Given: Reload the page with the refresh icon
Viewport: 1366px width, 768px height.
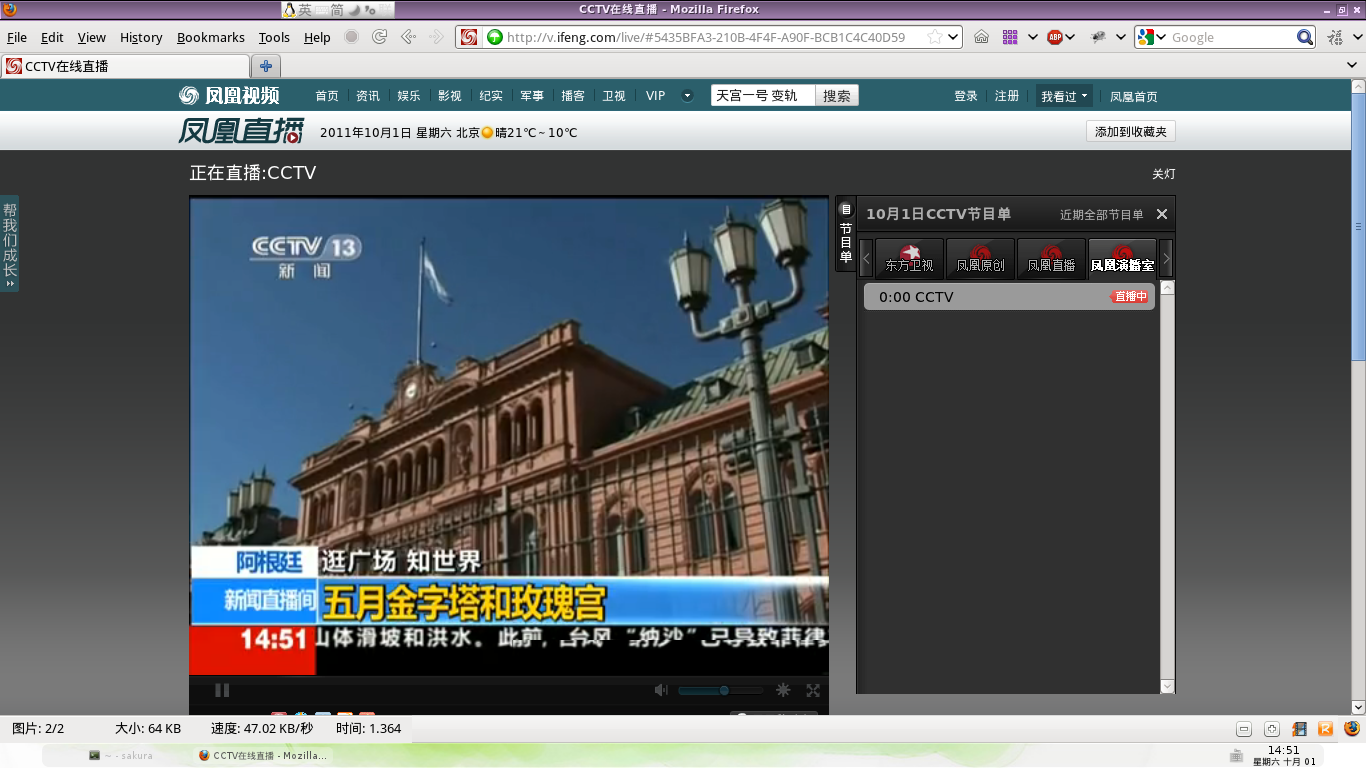Looking at the screenshot, I should (380, 37).
